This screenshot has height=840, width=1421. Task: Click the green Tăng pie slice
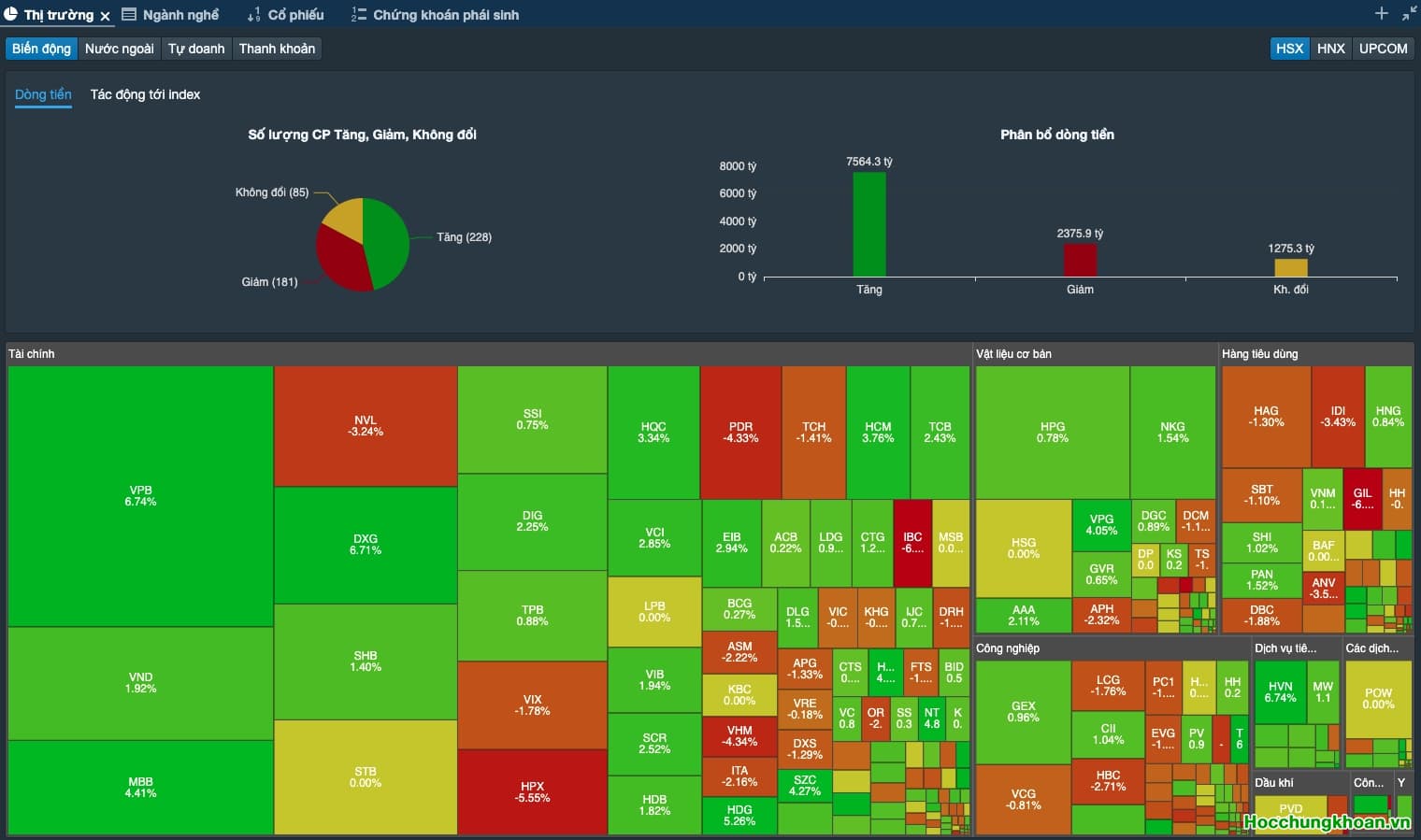tap(389, 241)
